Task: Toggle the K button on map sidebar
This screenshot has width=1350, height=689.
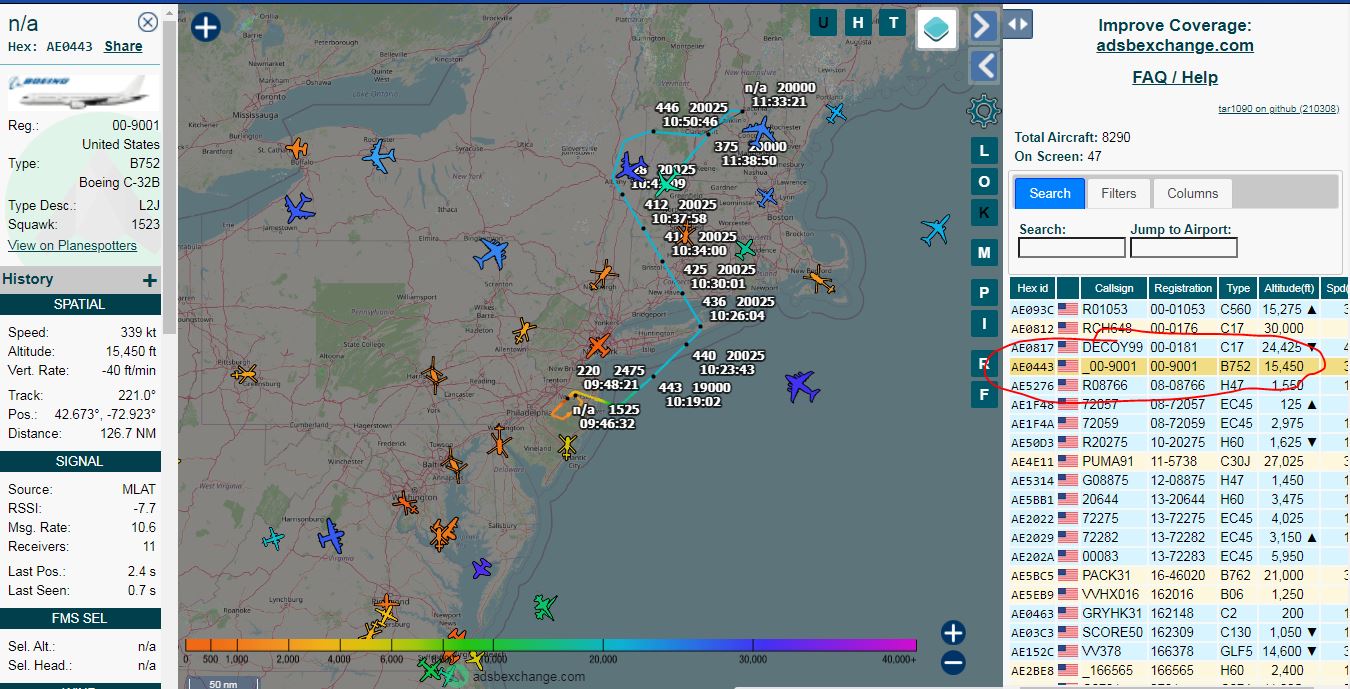Action: click(x=984, y=212)
